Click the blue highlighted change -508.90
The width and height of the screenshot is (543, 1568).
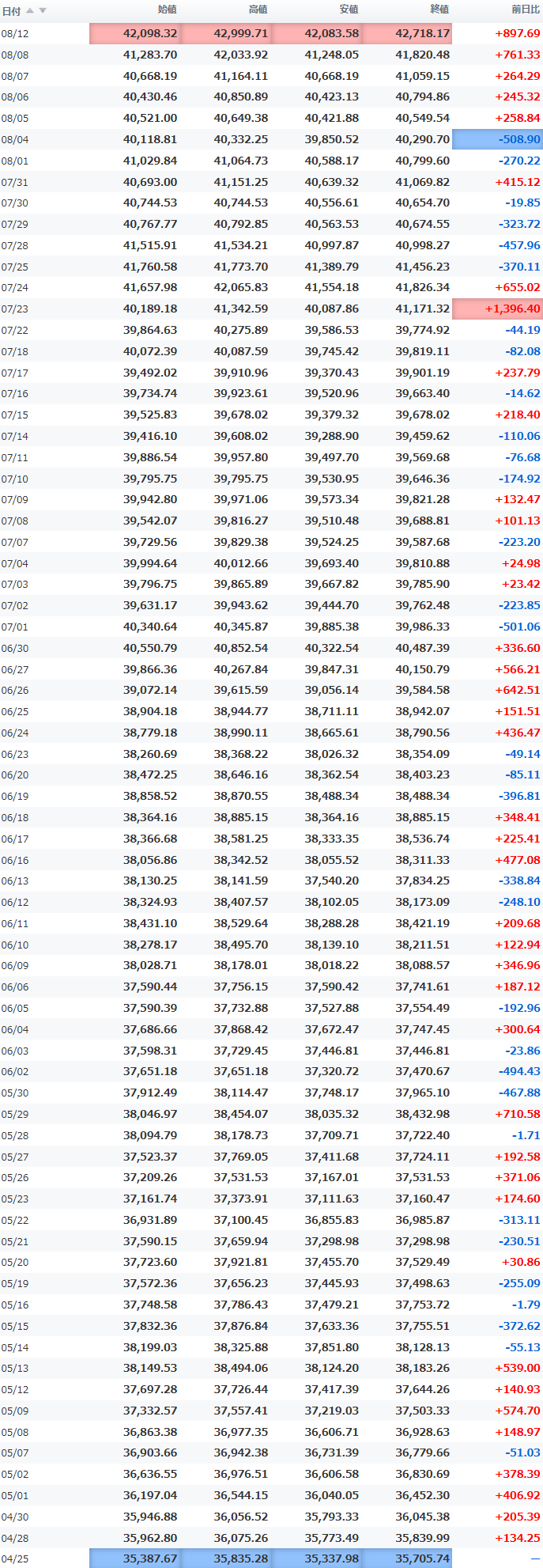[497, 139]
